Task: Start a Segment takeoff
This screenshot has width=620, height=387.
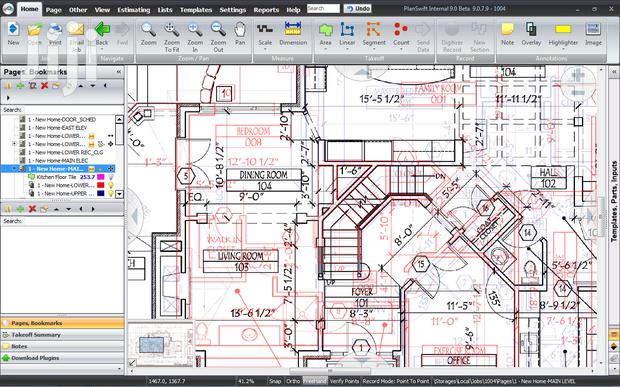Action: pyautogui.click(x=374, y=34)
